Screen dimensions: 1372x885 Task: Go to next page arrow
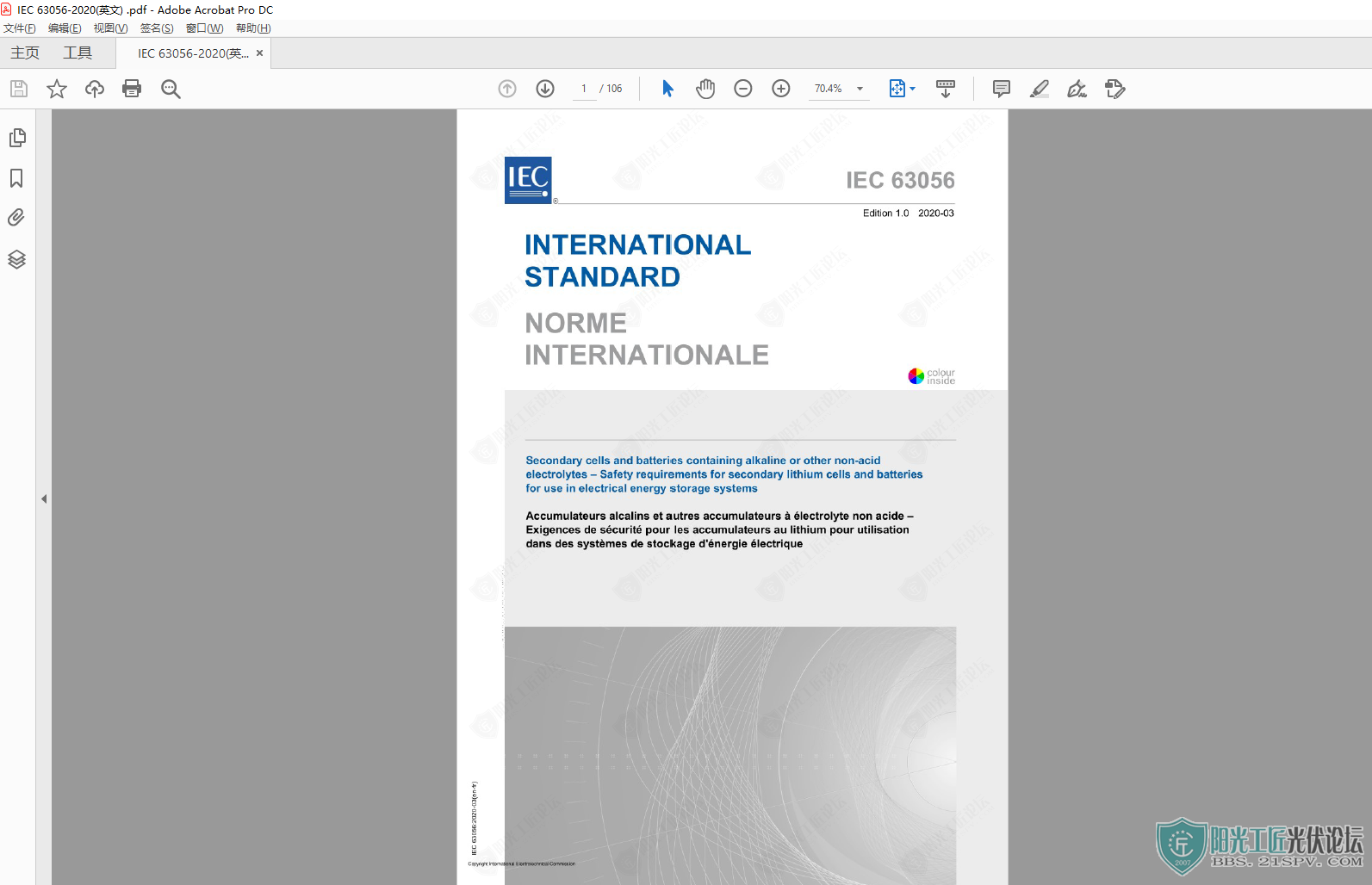pyautogui.click(x=545, y=89)
